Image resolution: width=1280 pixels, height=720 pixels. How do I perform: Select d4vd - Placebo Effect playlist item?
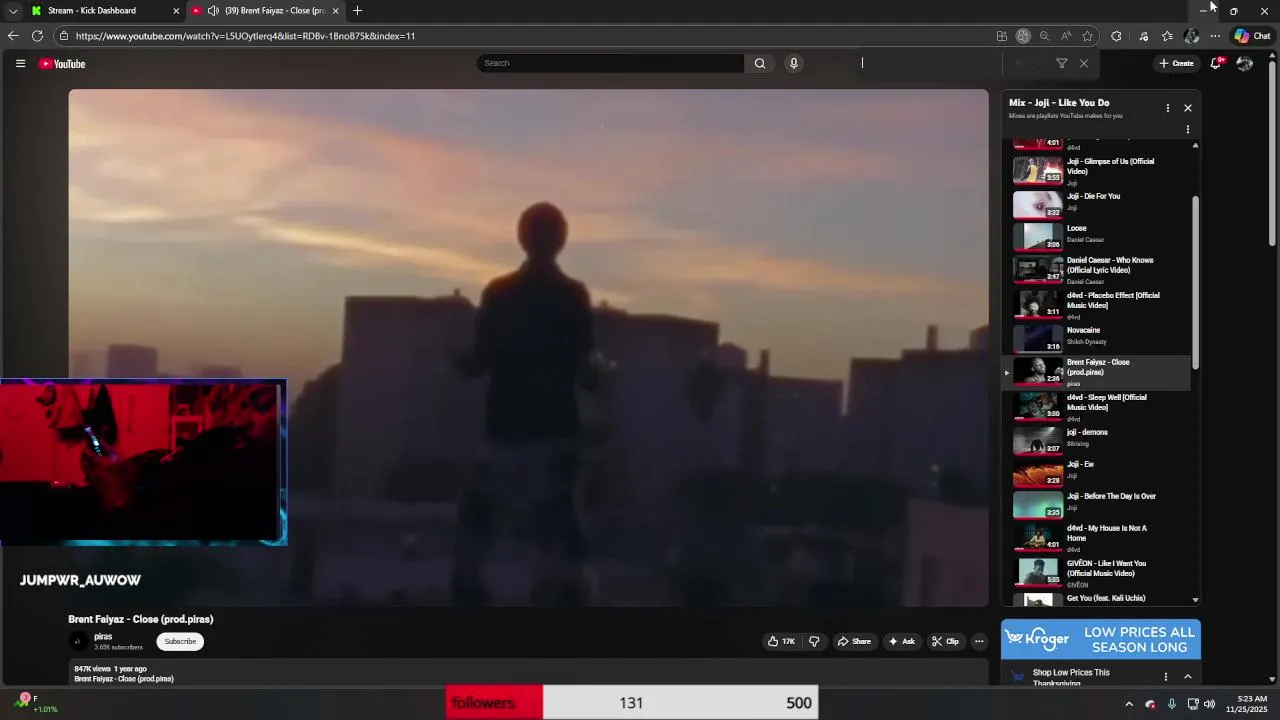click(x=1097, y=304)
